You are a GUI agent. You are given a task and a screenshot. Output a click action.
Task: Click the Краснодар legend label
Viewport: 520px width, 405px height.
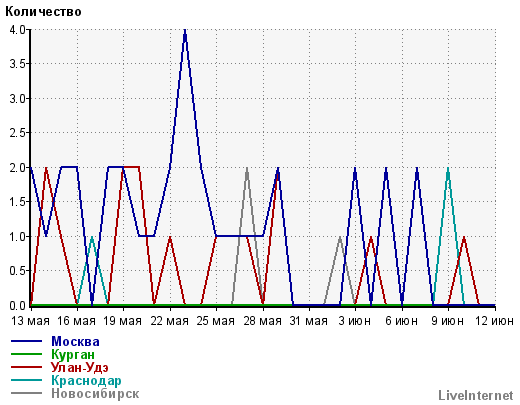click(86, 380)
